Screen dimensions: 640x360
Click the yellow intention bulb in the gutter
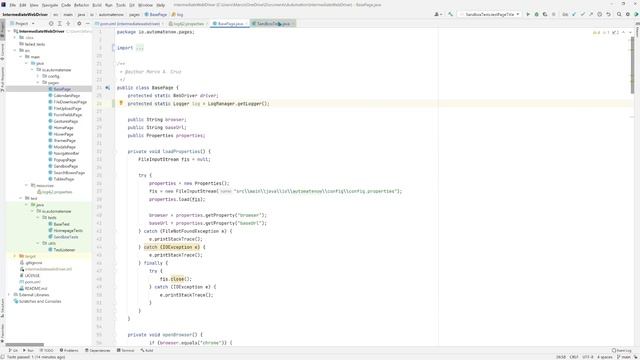[121, 103]
